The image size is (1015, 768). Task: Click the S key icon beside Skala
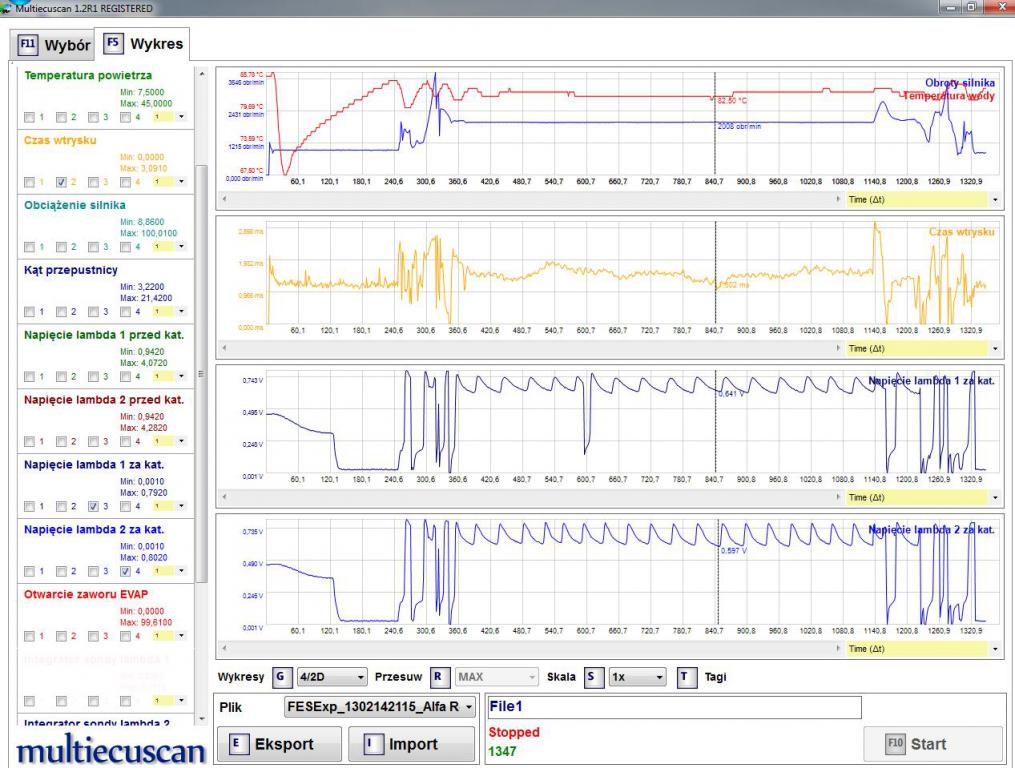pos(595,677)
